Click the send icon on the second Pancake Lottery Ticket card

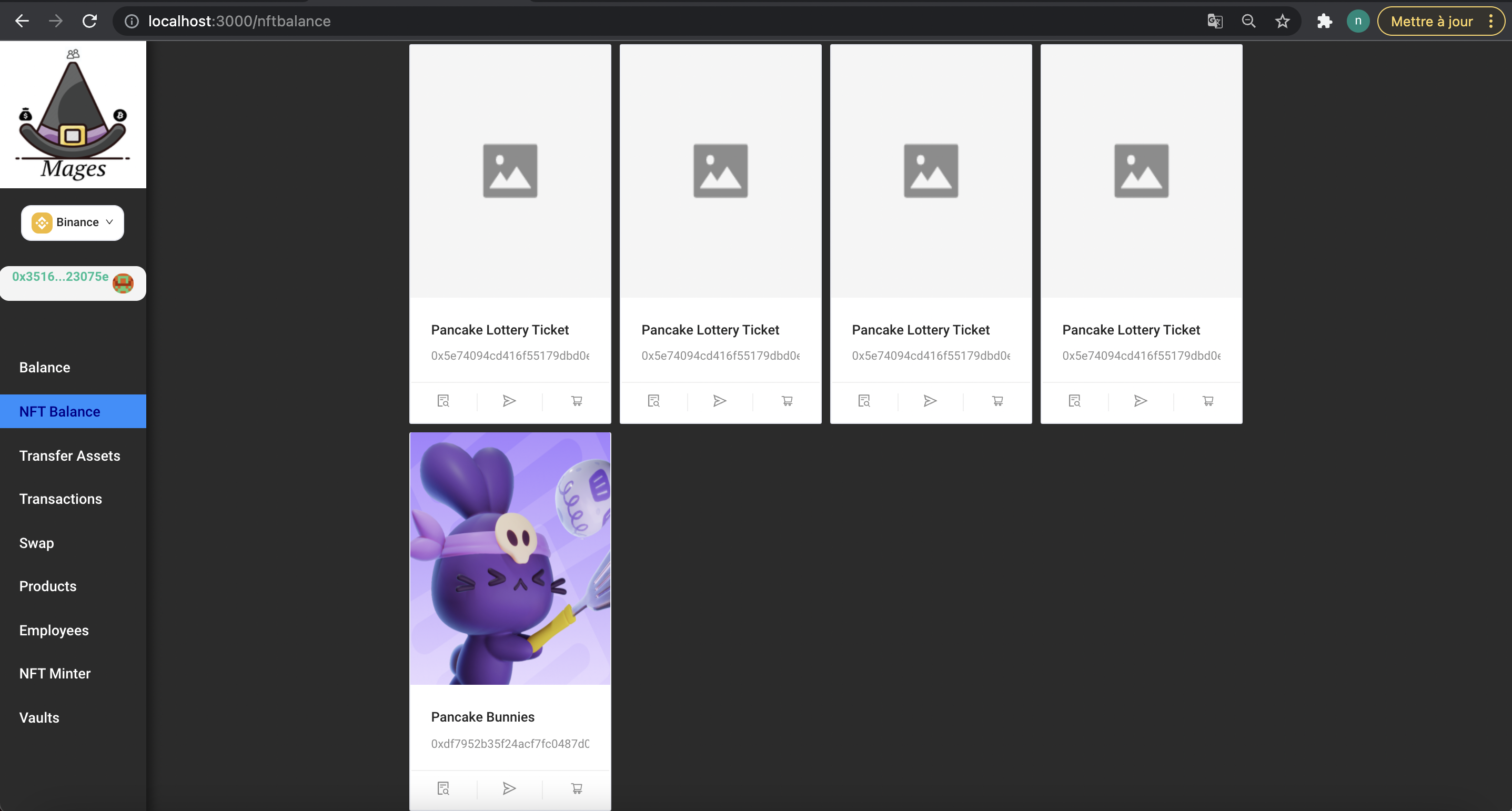click(720, 401)
